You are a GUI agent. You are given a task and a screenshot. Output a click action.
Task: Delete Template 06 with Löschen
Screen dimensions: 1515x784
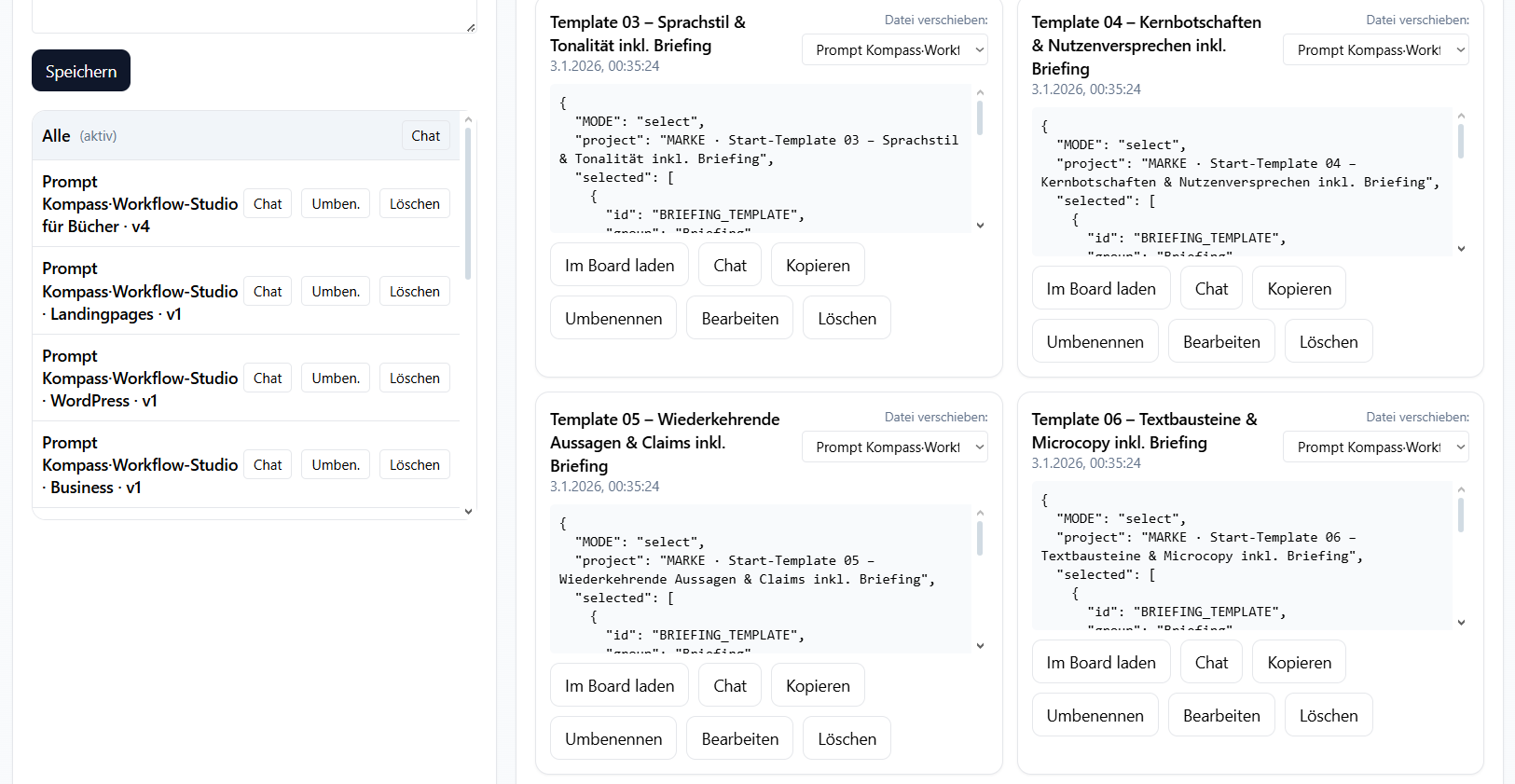(x=1328, y=716)
